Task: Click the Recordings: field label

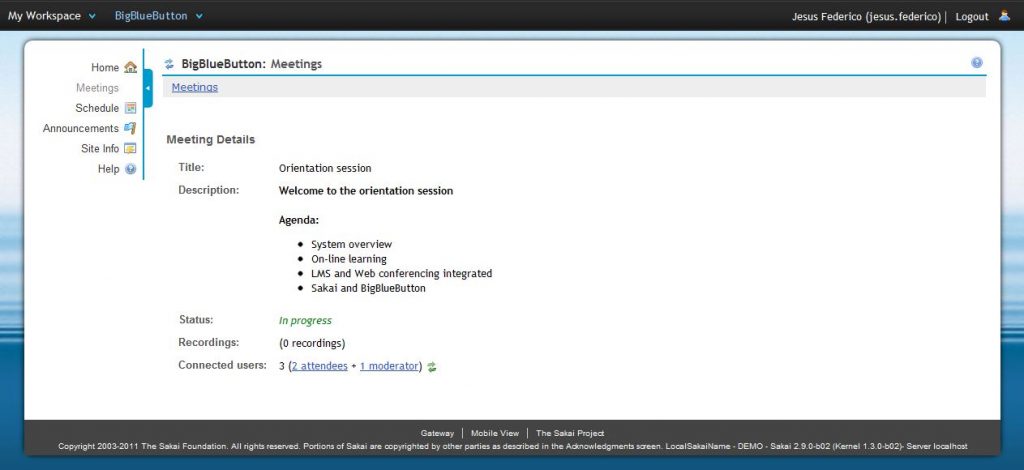Action: [209, 342]
